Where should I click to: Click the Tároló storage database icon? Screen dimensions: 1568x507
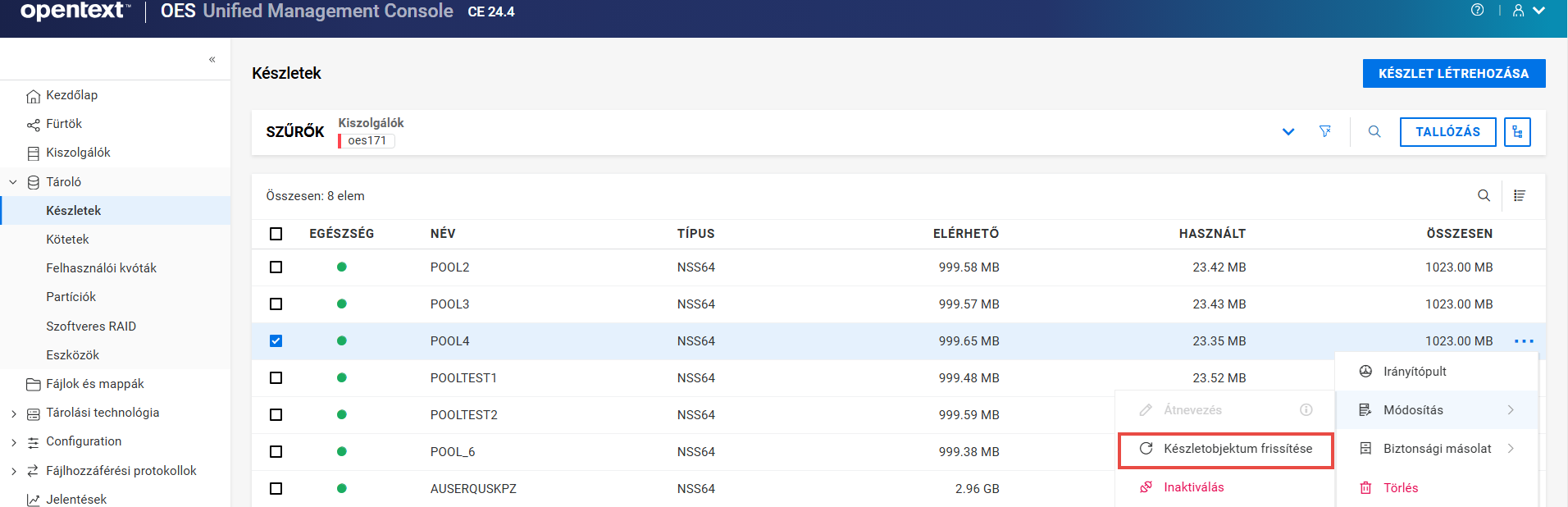34,182
